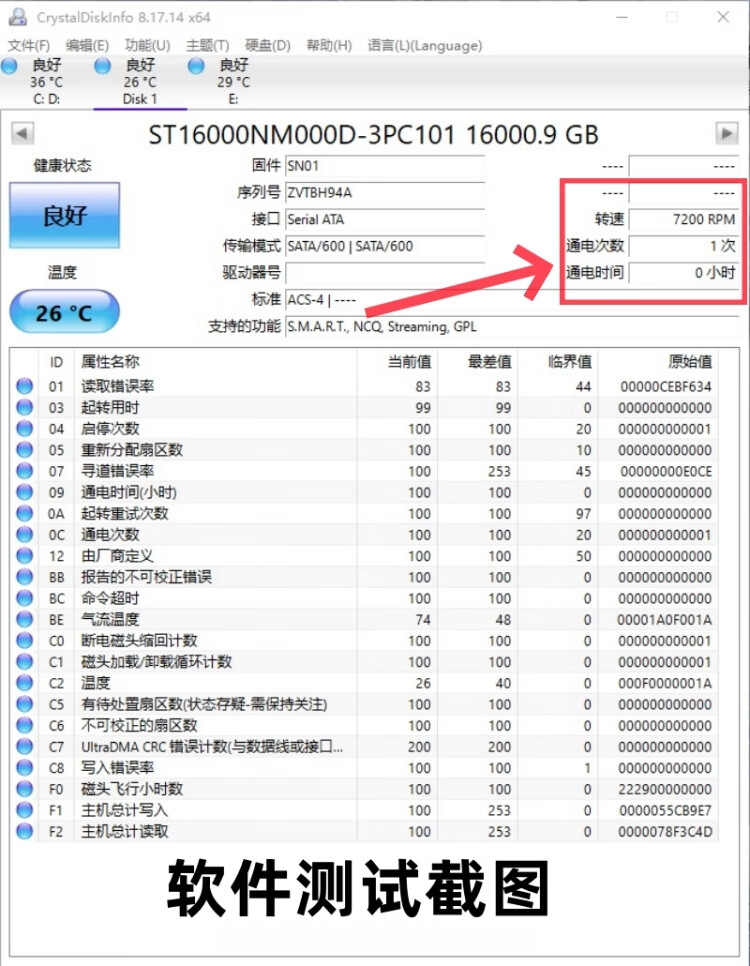750x966 pixels.
Task: Select raw value 0000078F3C4D
Action: (x=664, y=832)
